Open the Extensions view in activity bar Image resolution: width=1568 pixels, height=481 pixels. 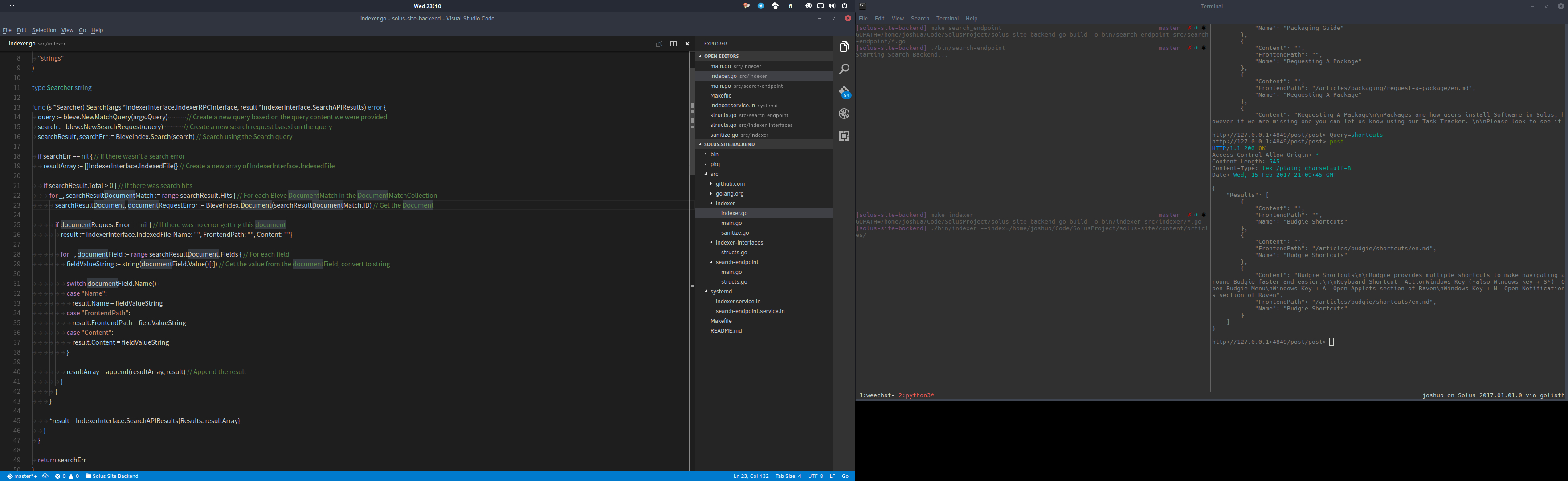844,136
